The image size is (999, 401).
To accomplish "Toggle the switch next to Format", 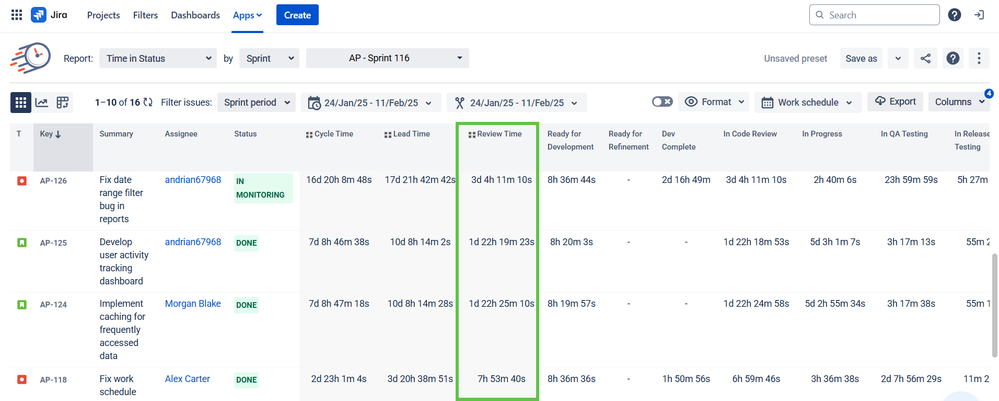I will 662,102.
